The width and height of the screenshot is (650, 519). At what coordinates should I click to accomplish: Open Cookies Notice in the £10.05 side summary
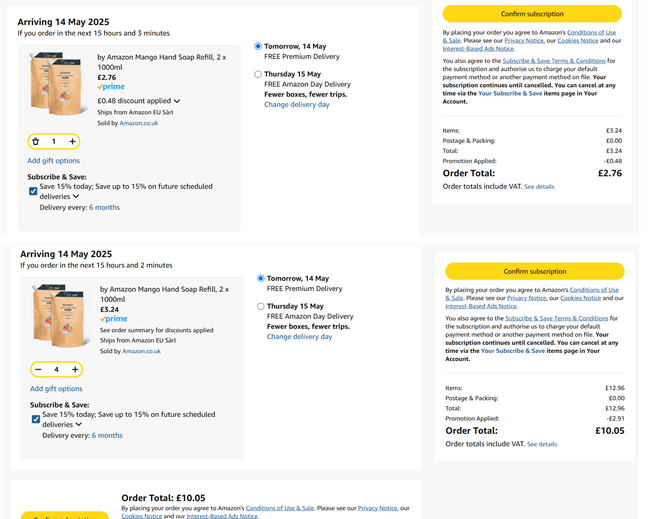coord(580,298)
